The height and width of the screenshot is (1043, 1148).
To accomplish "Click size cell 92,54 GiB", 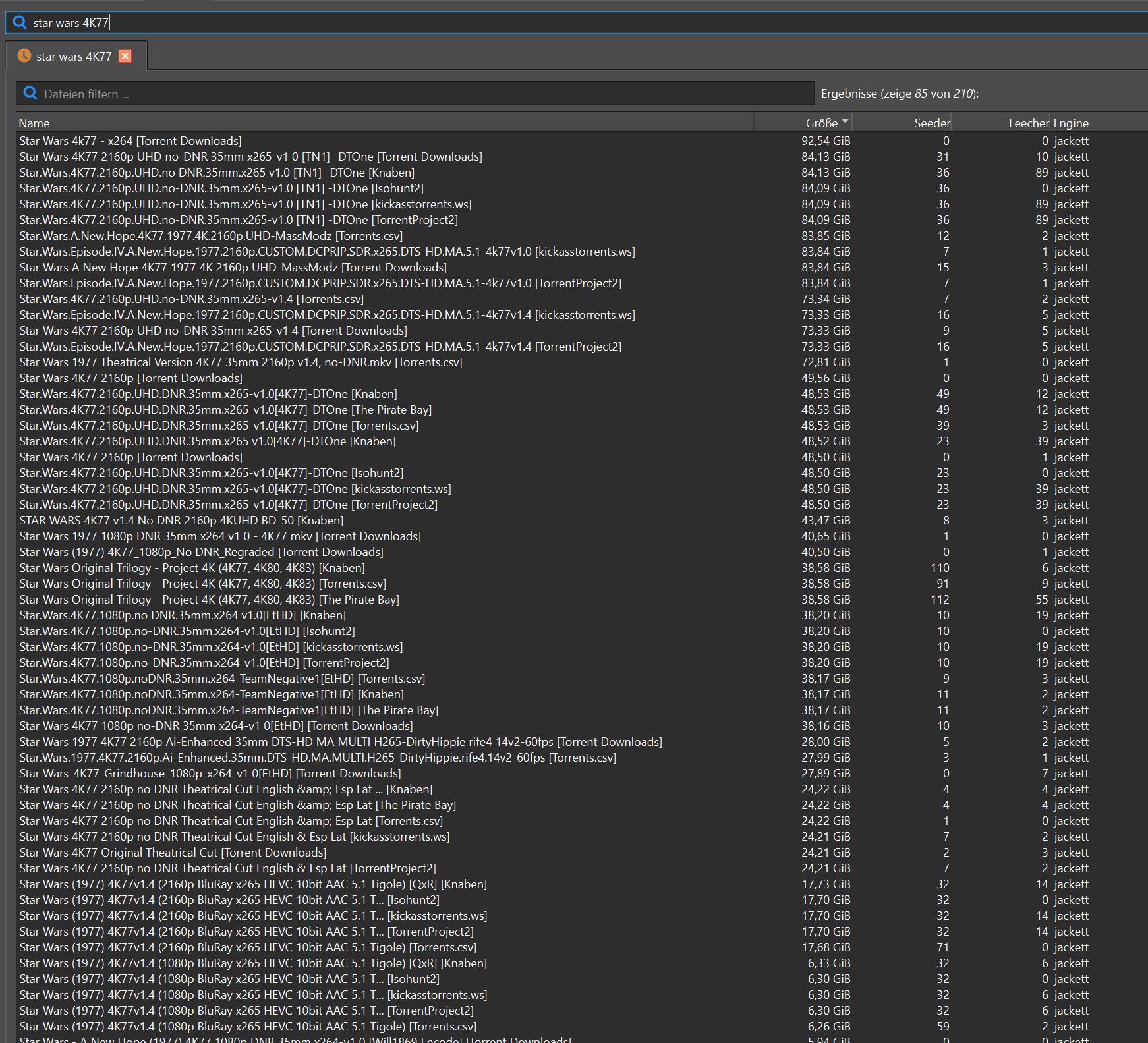I will pyautogui.click(x=826, y=141).
